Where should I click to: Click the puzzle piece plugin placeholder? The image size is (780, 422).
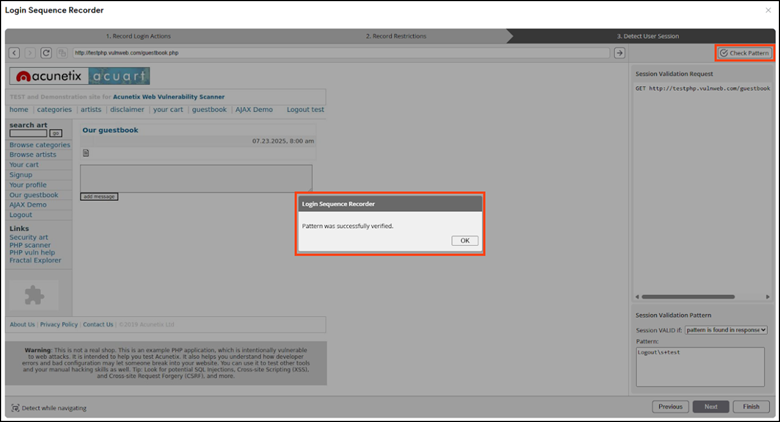click(34, 295)
